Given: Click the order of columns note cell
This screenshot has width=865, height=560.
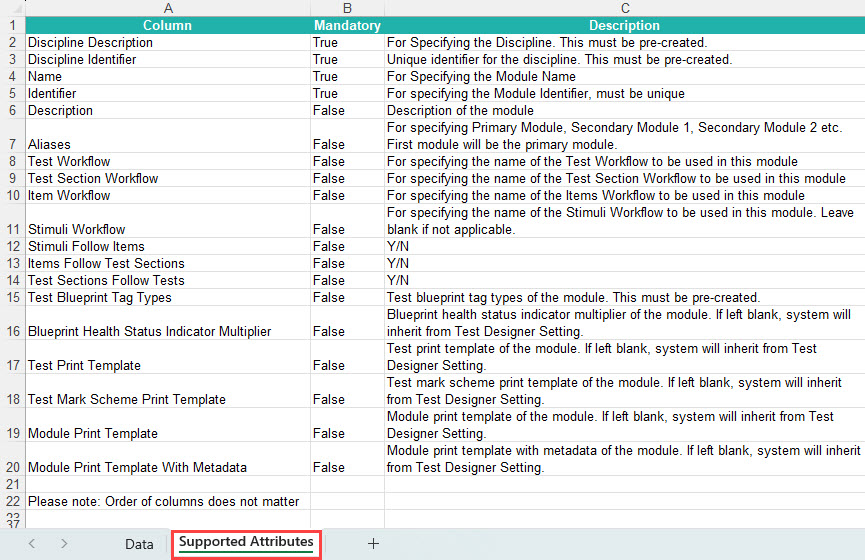Looking at the screenshot, I should point(163,501).
